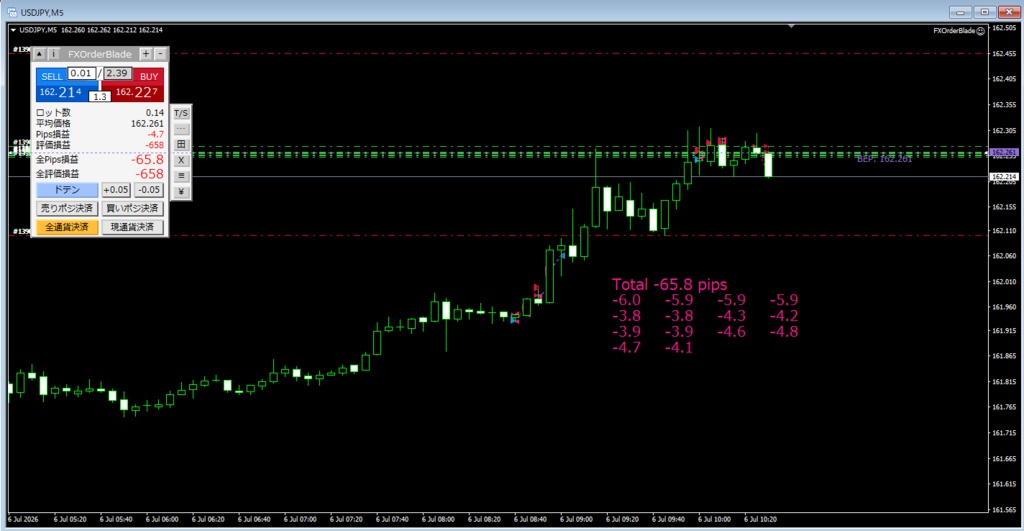Expand the USDJPY,M5 chart dropdown arrow
This screenshot has height=531, width=1024.
pyautogui.click(x=13, y=30)
